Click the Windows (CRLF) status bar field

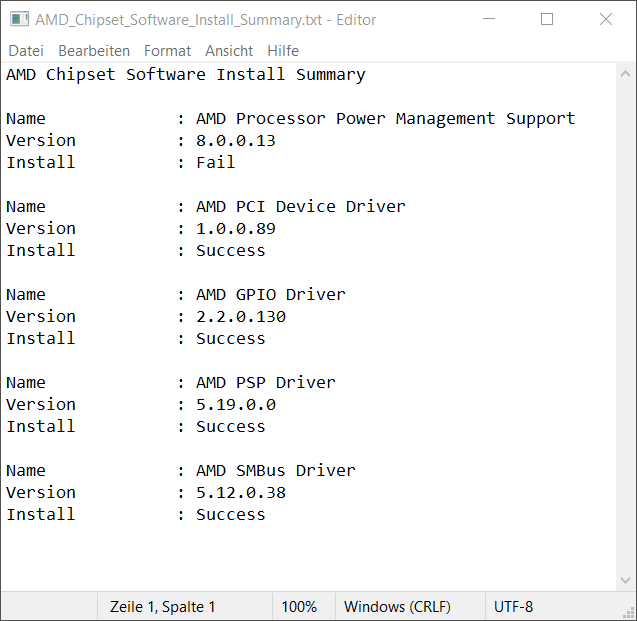click(397, 606)
